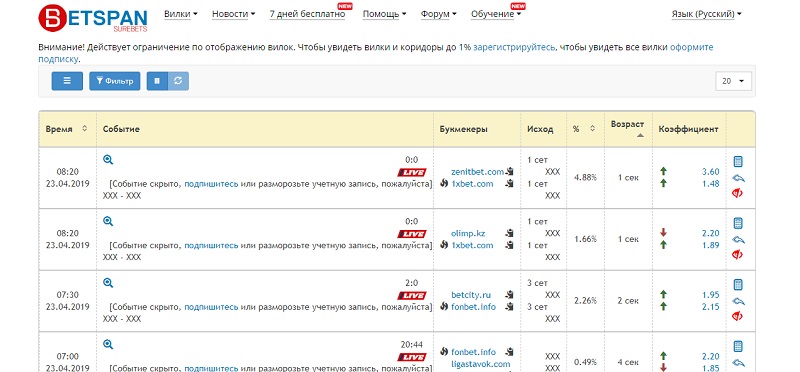Image resolution: width=800 pixels, height=372 pixels.
Task: Sort table by the % column header
Action: [x=584, y=129]
